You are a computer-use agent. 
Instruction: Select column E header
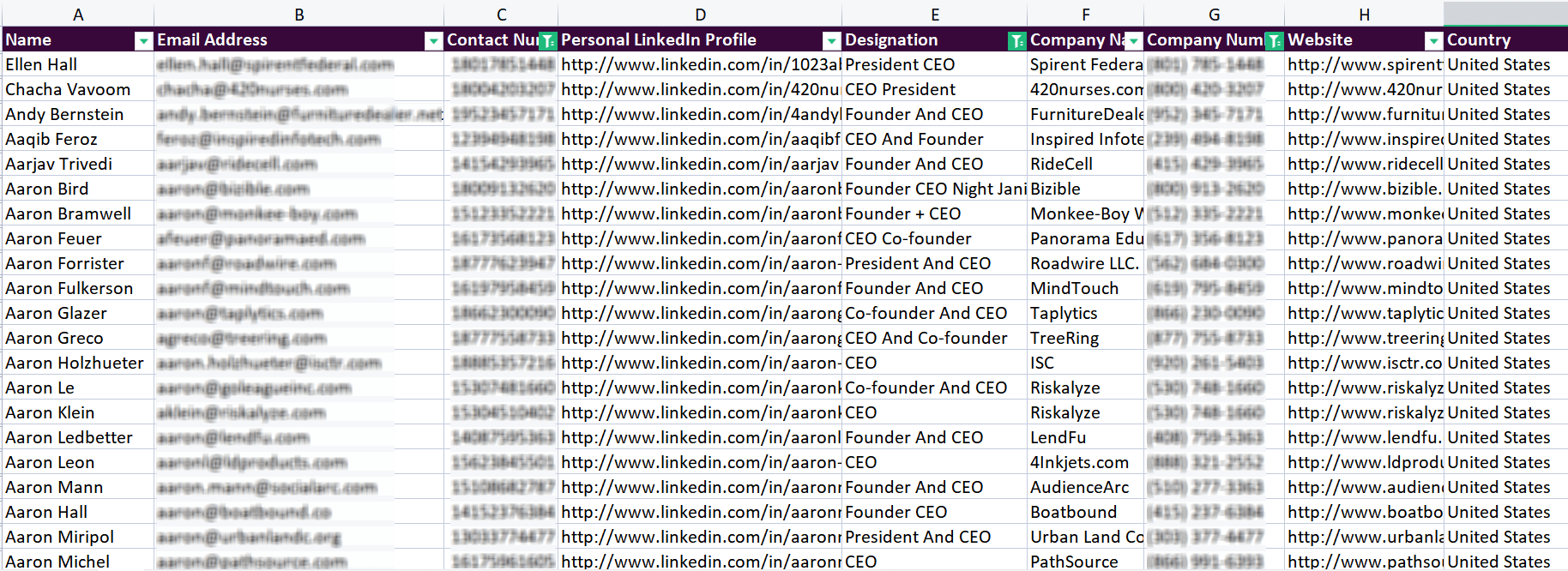click(935, 15)
